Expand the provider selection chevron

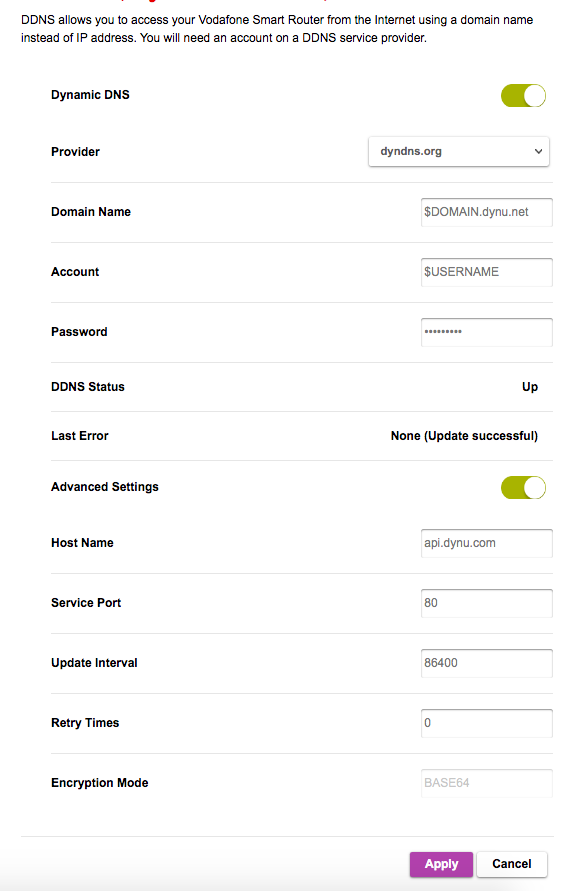click(x=538, y=151)
